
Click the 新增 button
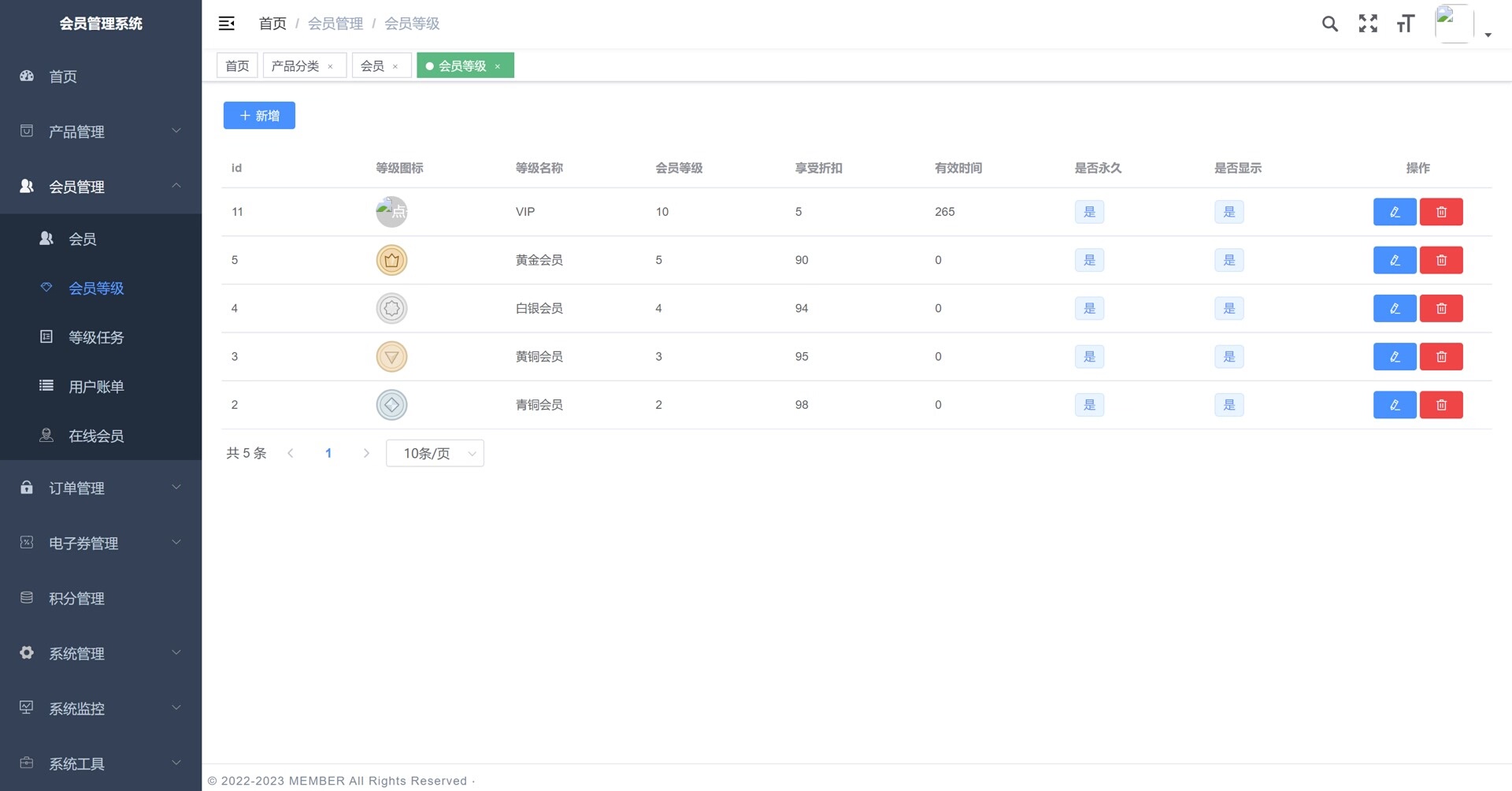pos(259,116)
